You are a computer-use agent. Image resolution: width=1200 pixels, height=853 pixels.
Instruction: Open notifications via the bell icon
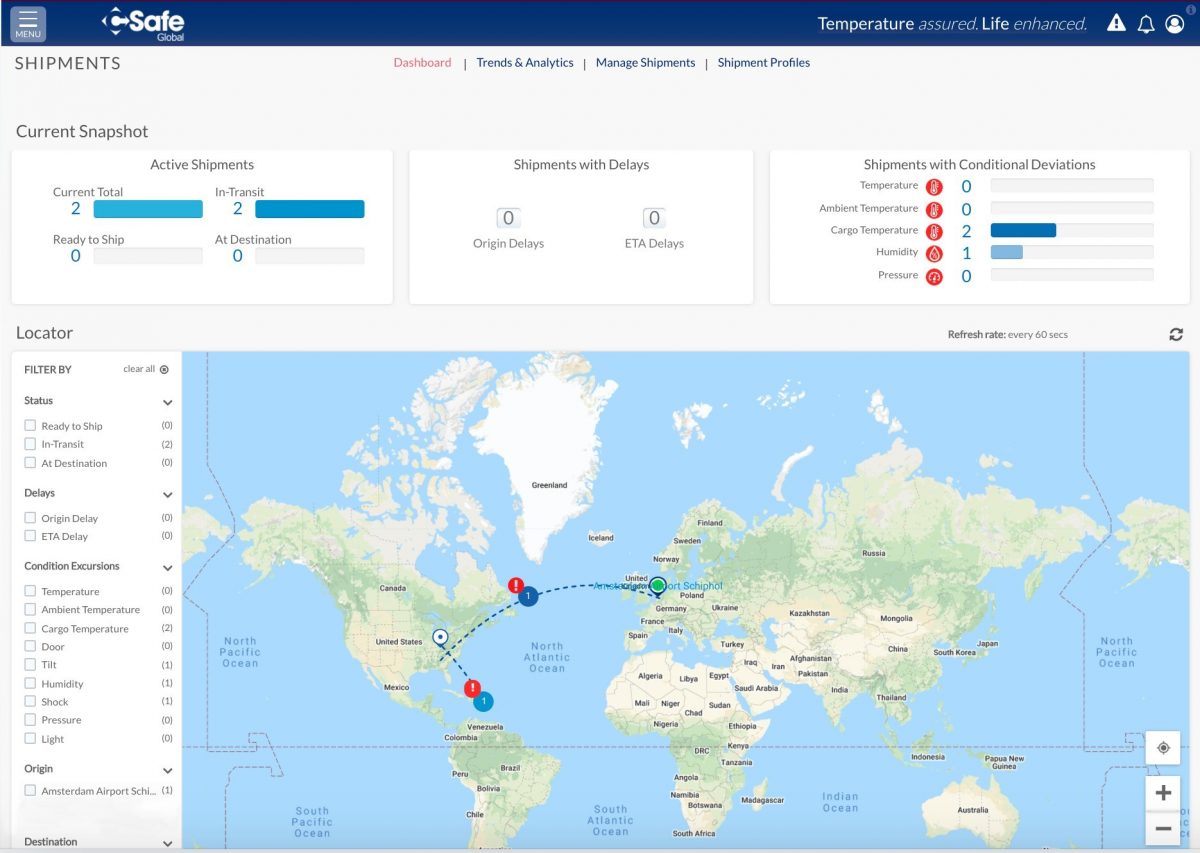click(1146, 23)
